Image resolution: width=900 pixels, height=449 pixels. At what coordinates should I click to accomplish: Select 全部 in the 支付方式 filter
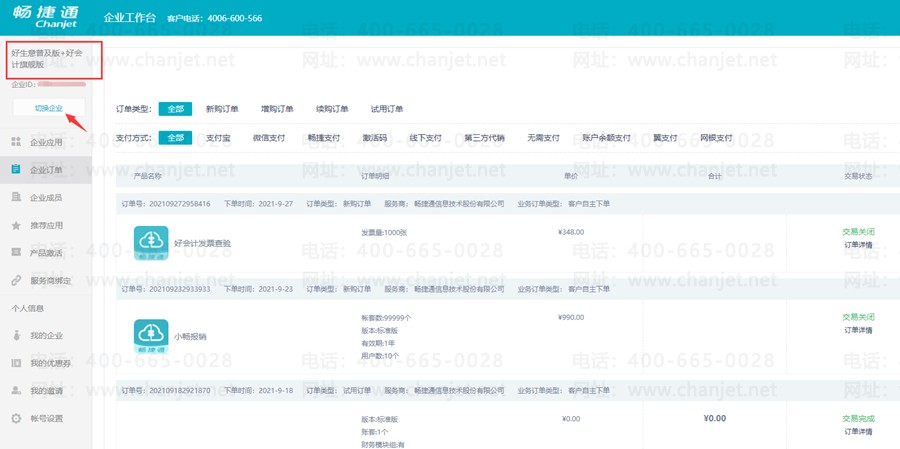coord(175,138)
